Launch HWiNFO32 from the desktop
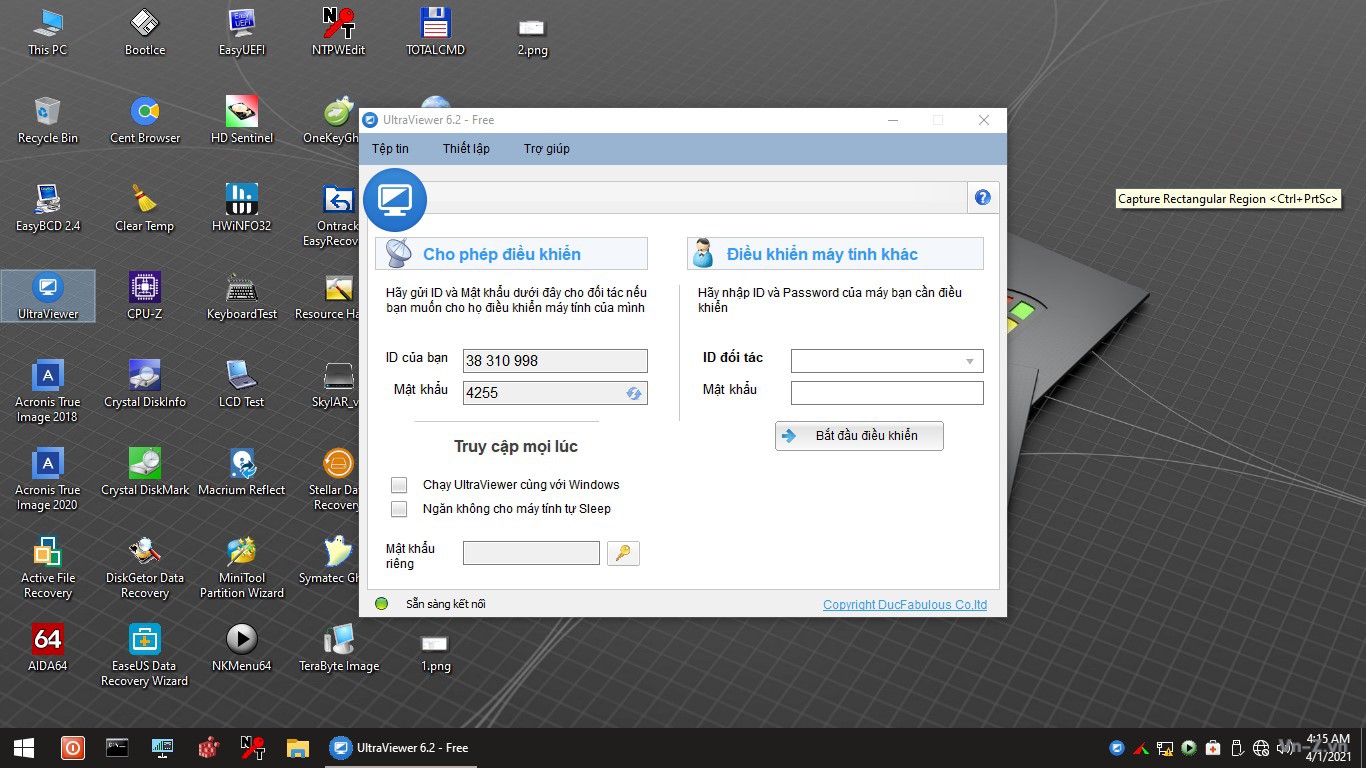 click(x=242, y=208)
